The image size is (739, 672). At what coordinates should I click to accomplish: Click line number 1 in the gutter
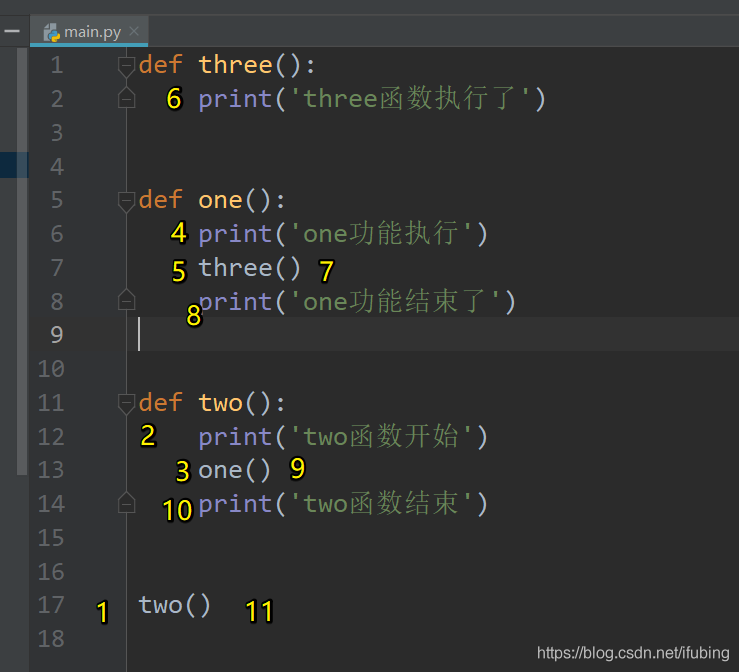pyautogui.click(x=57, y=65)
